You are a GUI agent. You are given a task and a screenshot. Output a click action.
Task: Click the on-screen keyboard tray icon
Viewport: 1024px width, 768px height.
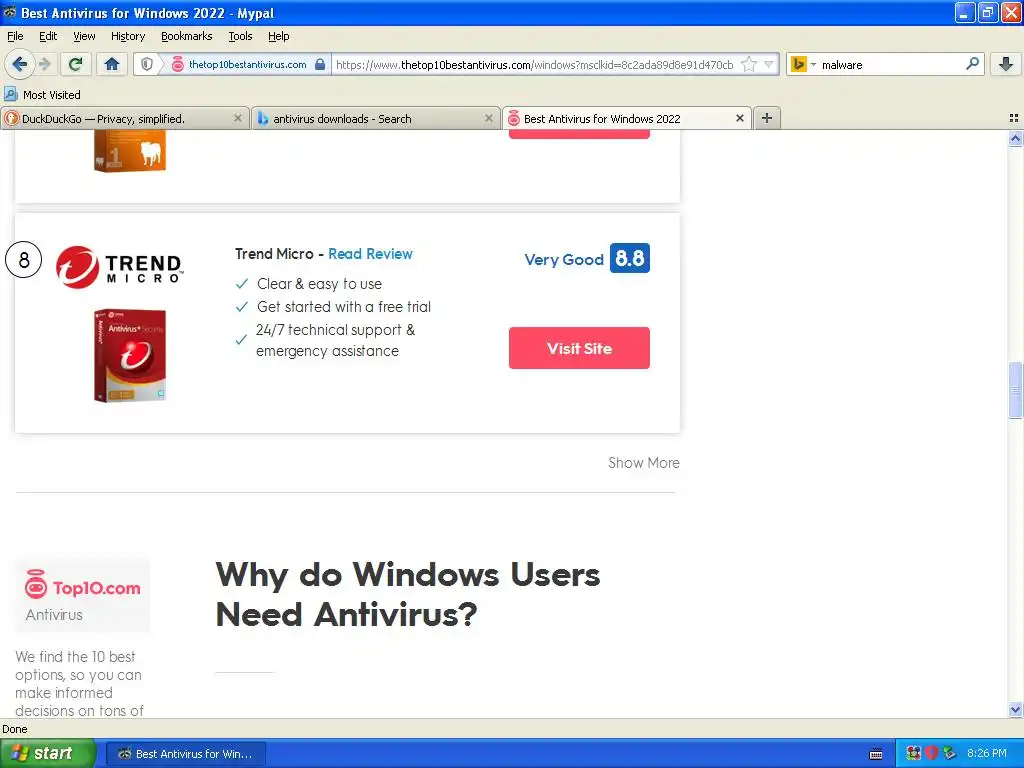pyautogui.click(x=876, y=754)
